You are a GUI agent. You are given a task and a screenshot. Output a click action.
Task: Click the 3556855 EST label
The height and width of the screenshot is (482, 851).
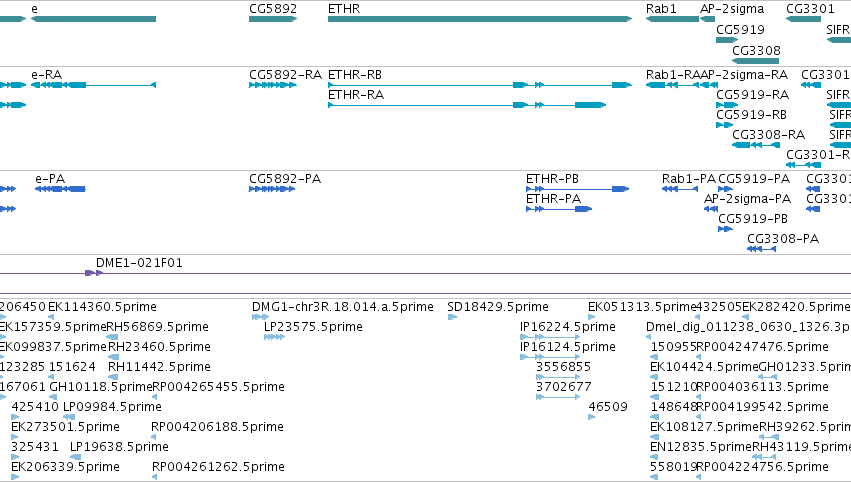point(563,367)
